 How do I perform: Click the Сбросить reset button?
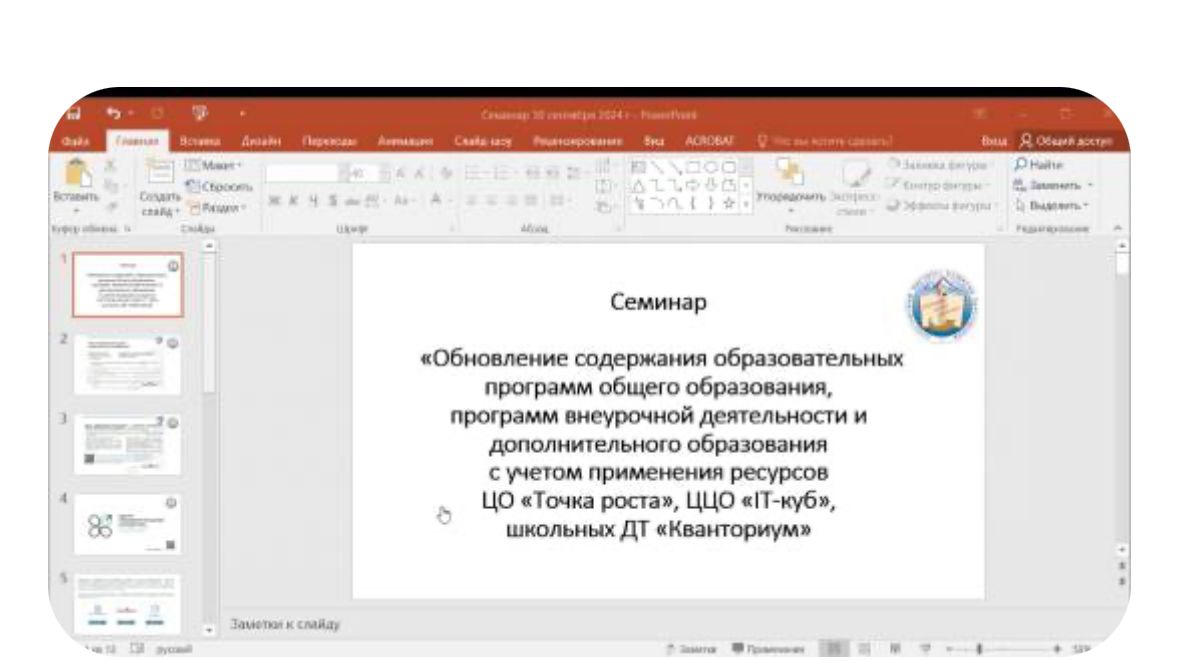point(219,186)
